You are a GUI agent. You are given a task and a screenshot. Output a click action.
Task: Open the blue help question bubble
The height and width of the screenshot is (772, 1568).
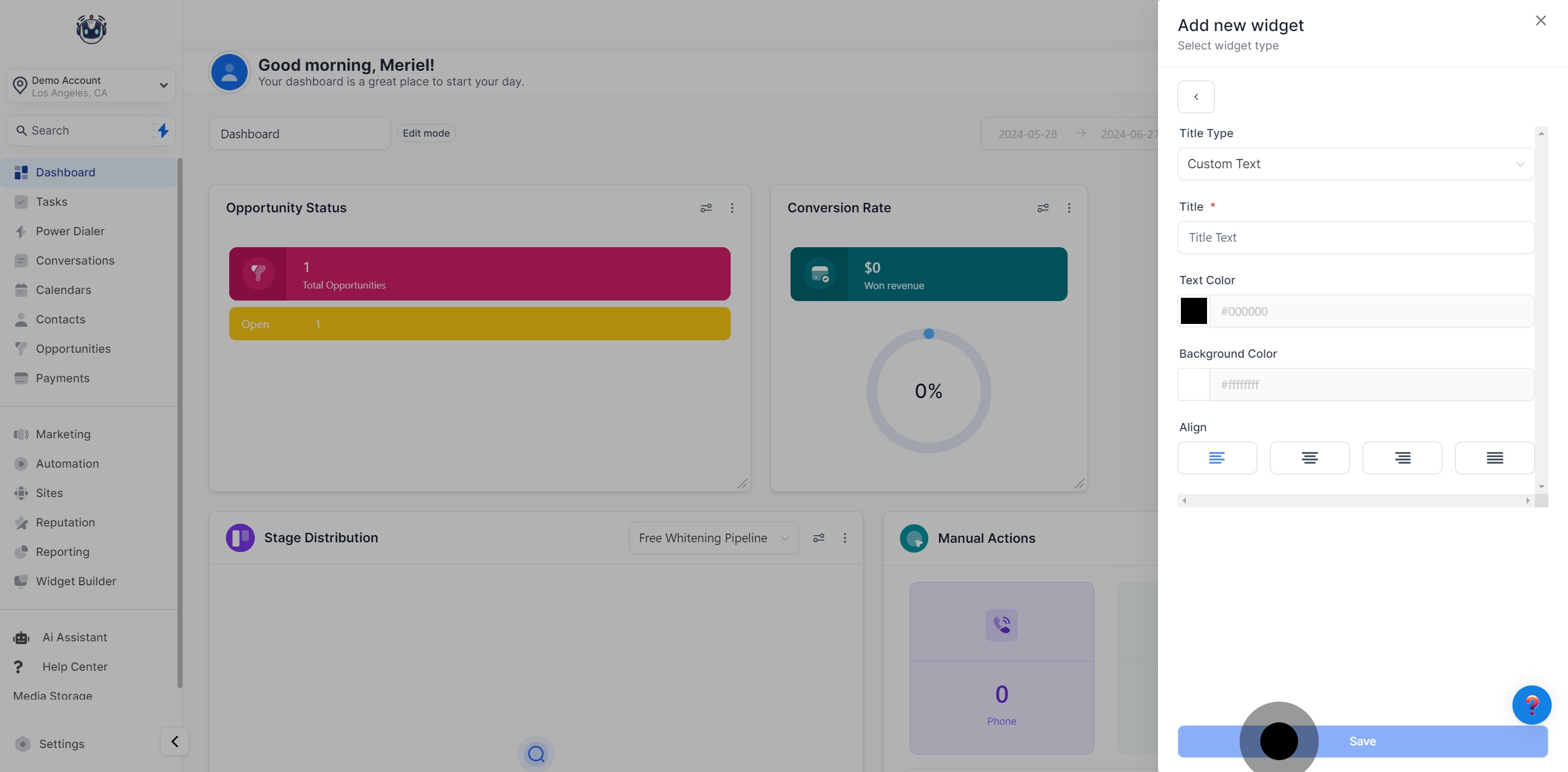point(1531,704)
